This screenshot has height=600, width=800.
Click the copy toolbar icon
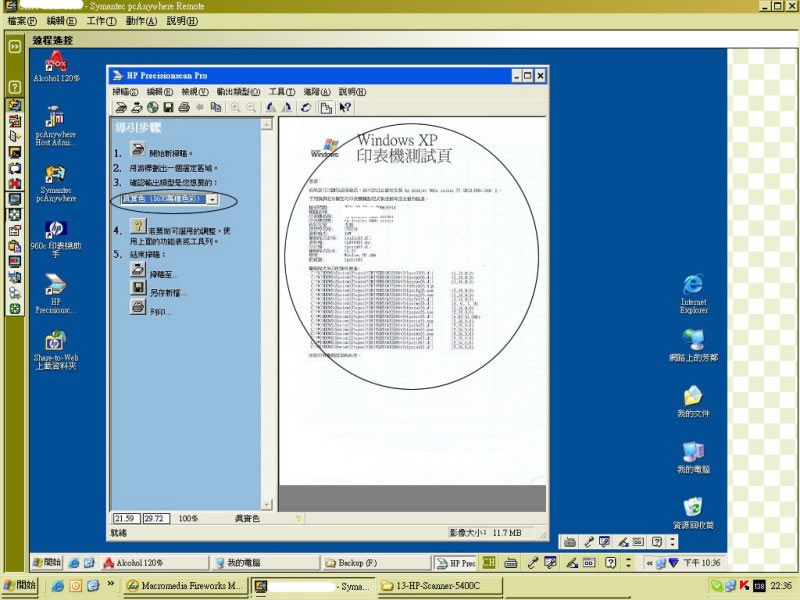pyautogui.click(x=216, y=108)
